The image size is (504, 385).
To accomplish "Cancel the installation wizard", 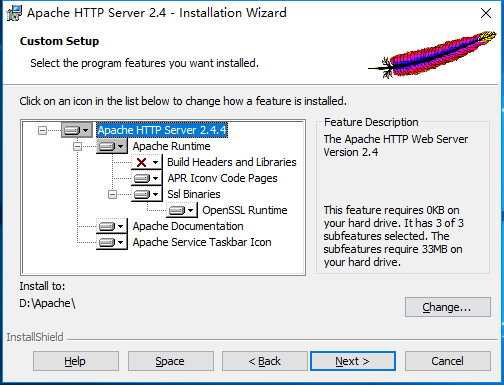I will 448,361.
